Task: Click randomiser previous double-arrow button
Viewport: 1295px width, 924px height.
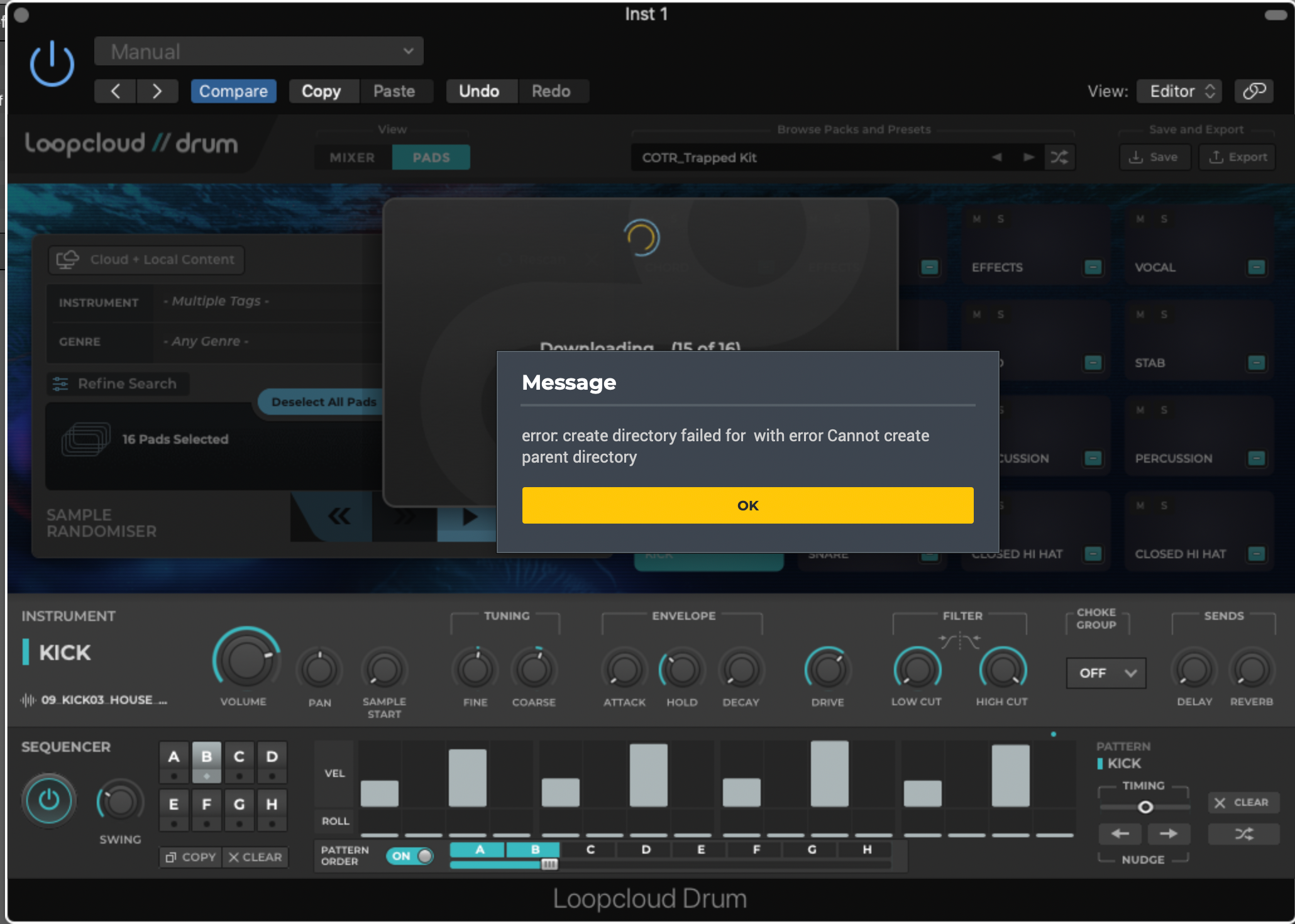Action: [x=339, y=517]
